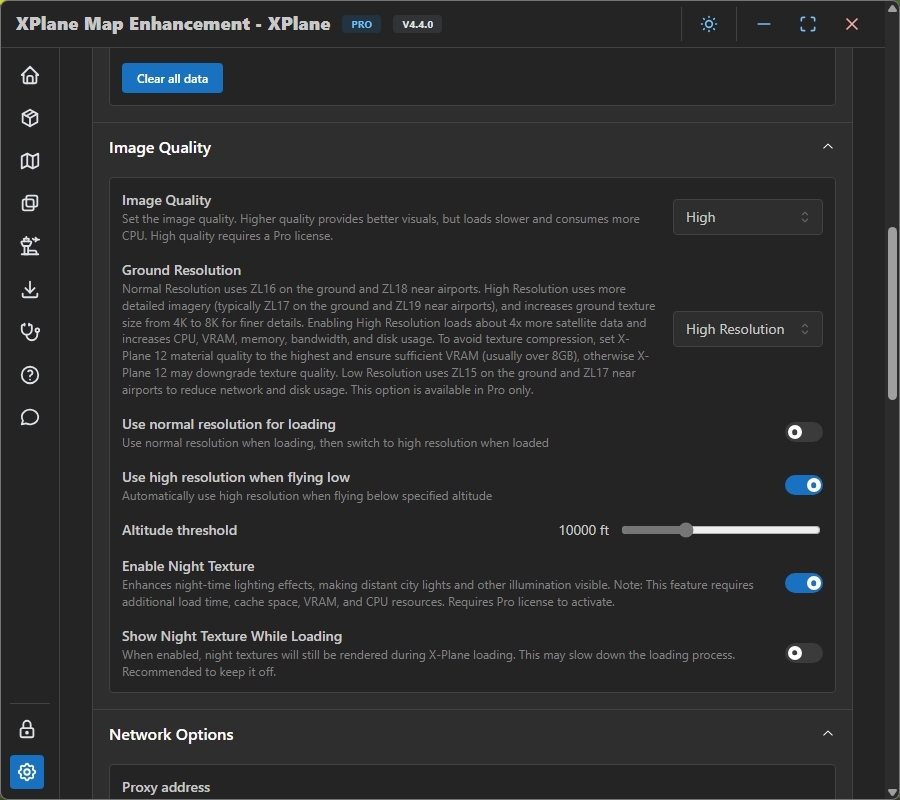Collapse the Image Quality section
The width and height of the screenshot is (900, 800).
click(x=827, y=147)
